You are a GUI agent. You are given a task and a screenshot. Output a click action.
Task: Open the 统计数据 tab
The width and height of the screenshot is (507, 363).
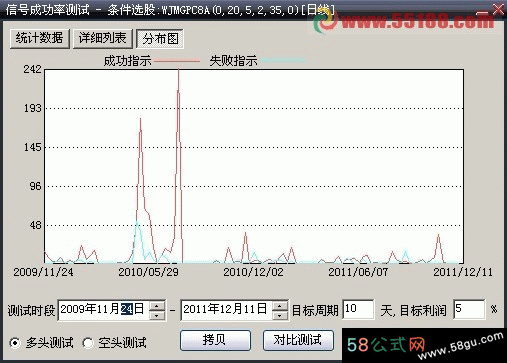tap(40, 39)
